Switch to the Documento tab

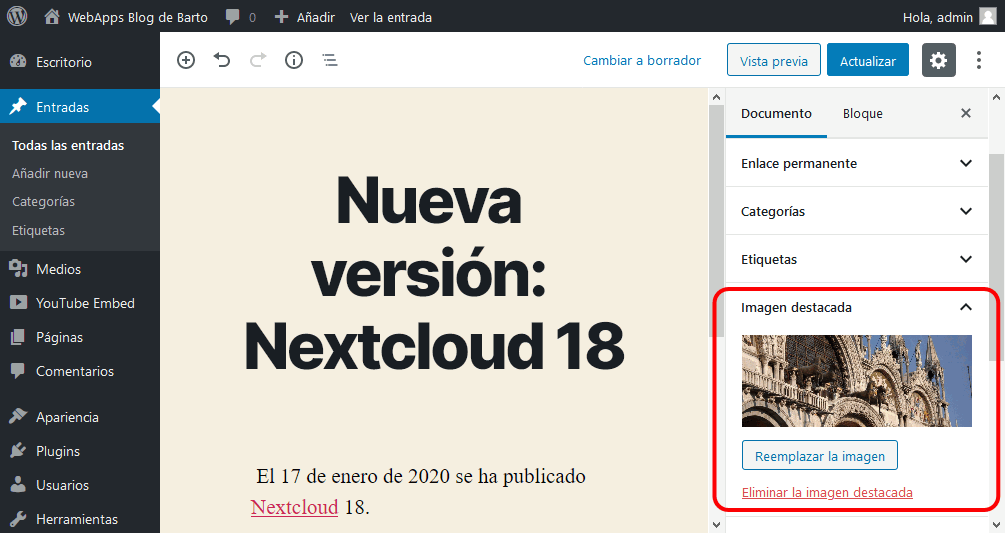776,113
